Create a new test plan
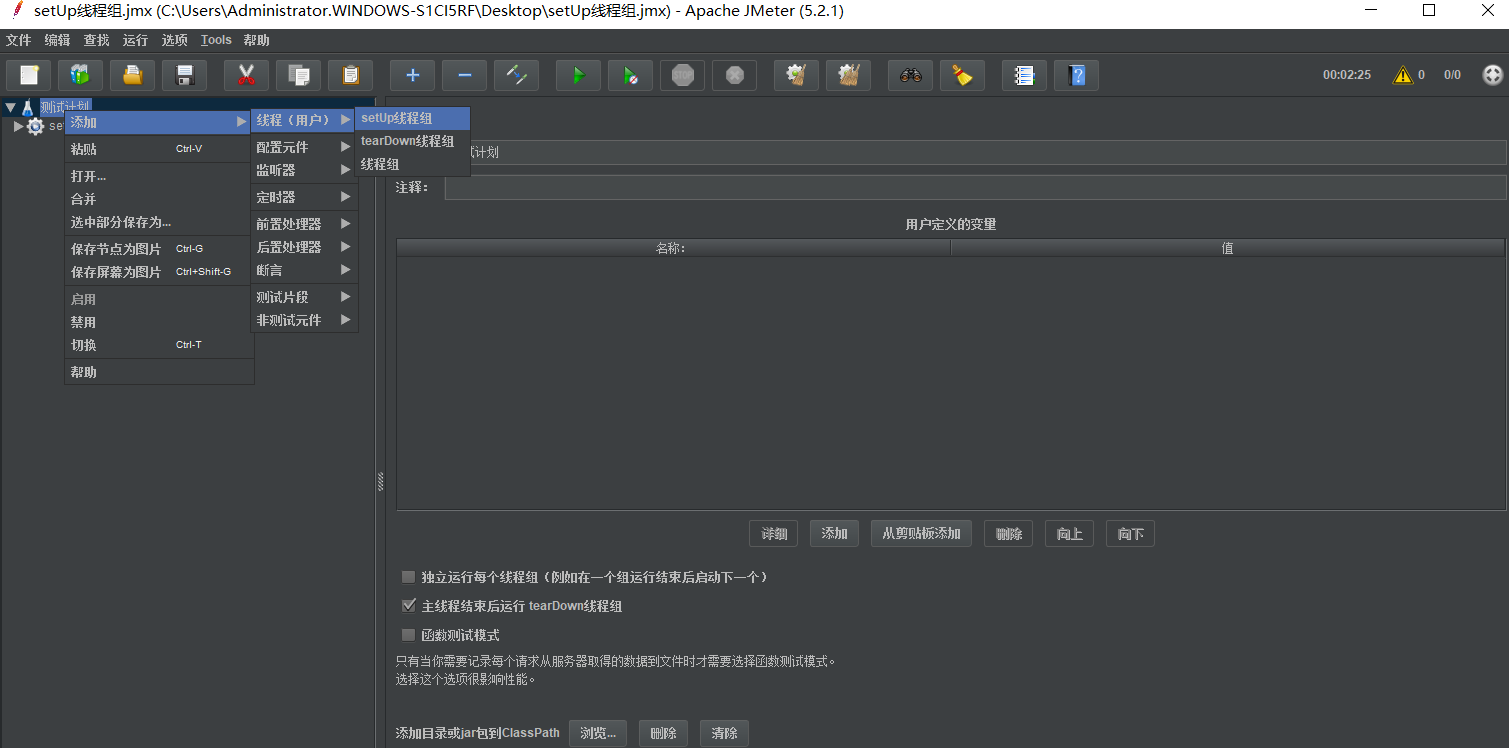 point(29,75)
